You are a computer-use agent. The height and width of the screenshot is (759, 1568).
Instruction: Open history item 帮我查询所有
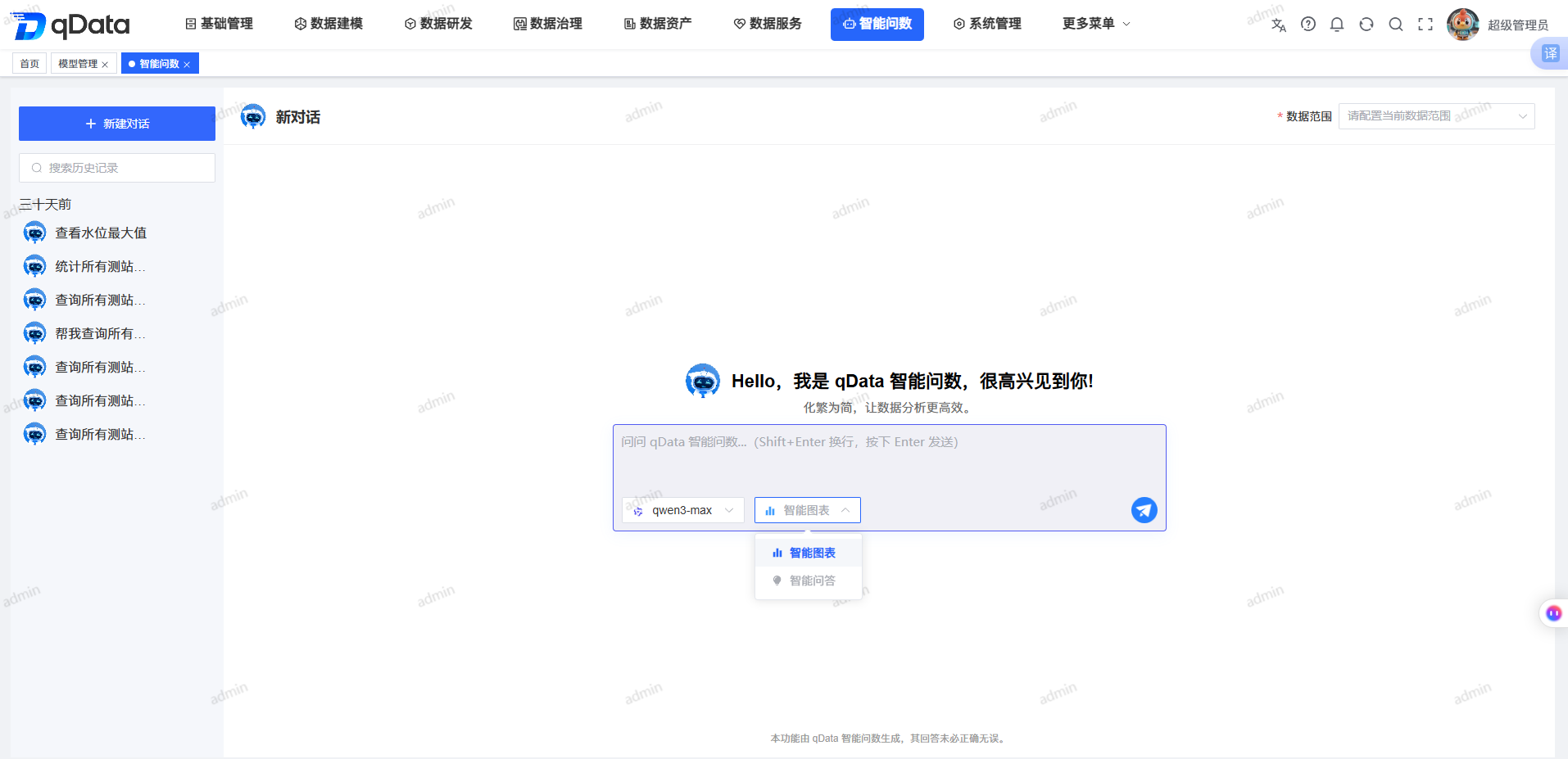tap(100, 334)
